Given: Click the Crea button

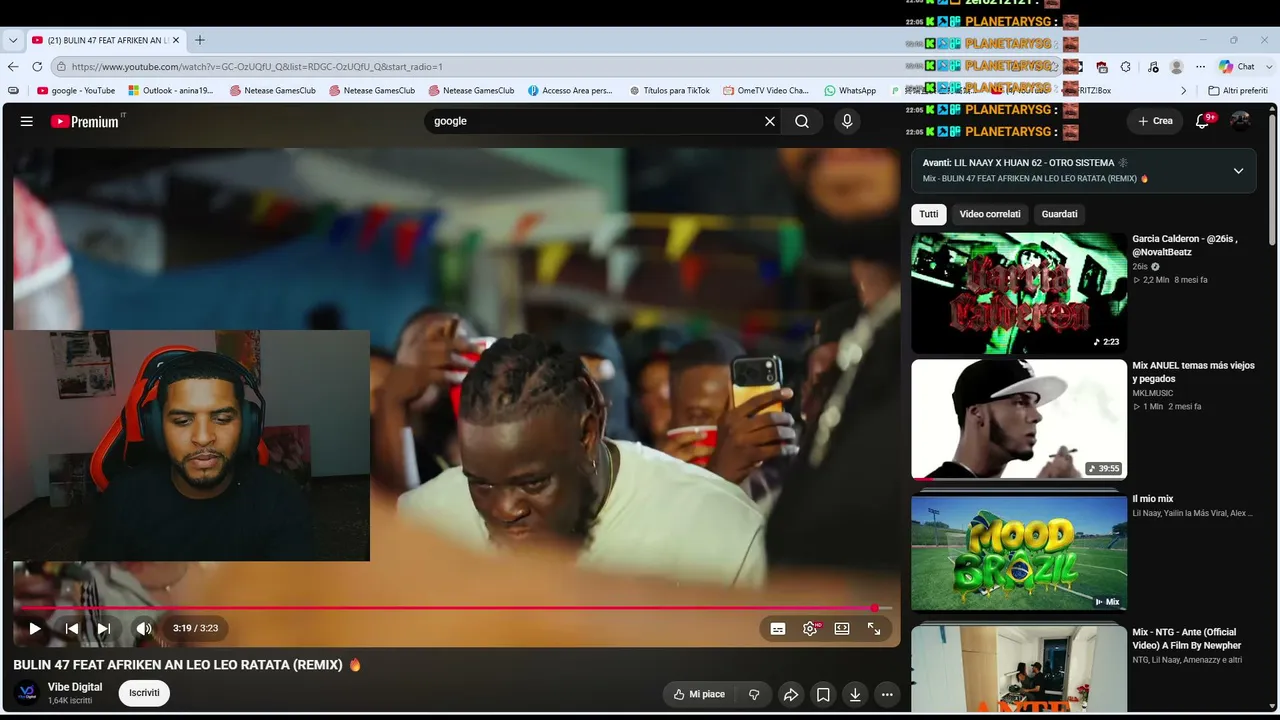Looking at the screenshot, I should pos(1155,121).
